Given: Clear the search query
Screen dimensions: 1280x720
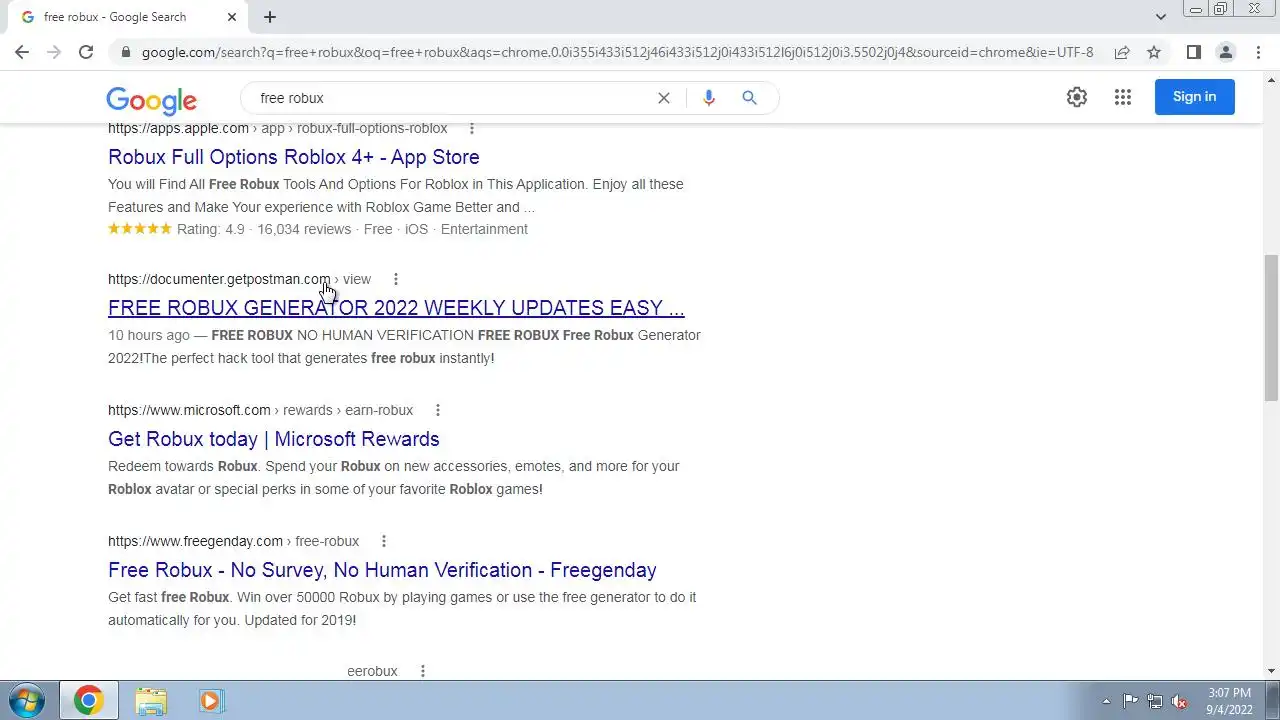Looking at the screenshot, I should click(x=663, y=98).
